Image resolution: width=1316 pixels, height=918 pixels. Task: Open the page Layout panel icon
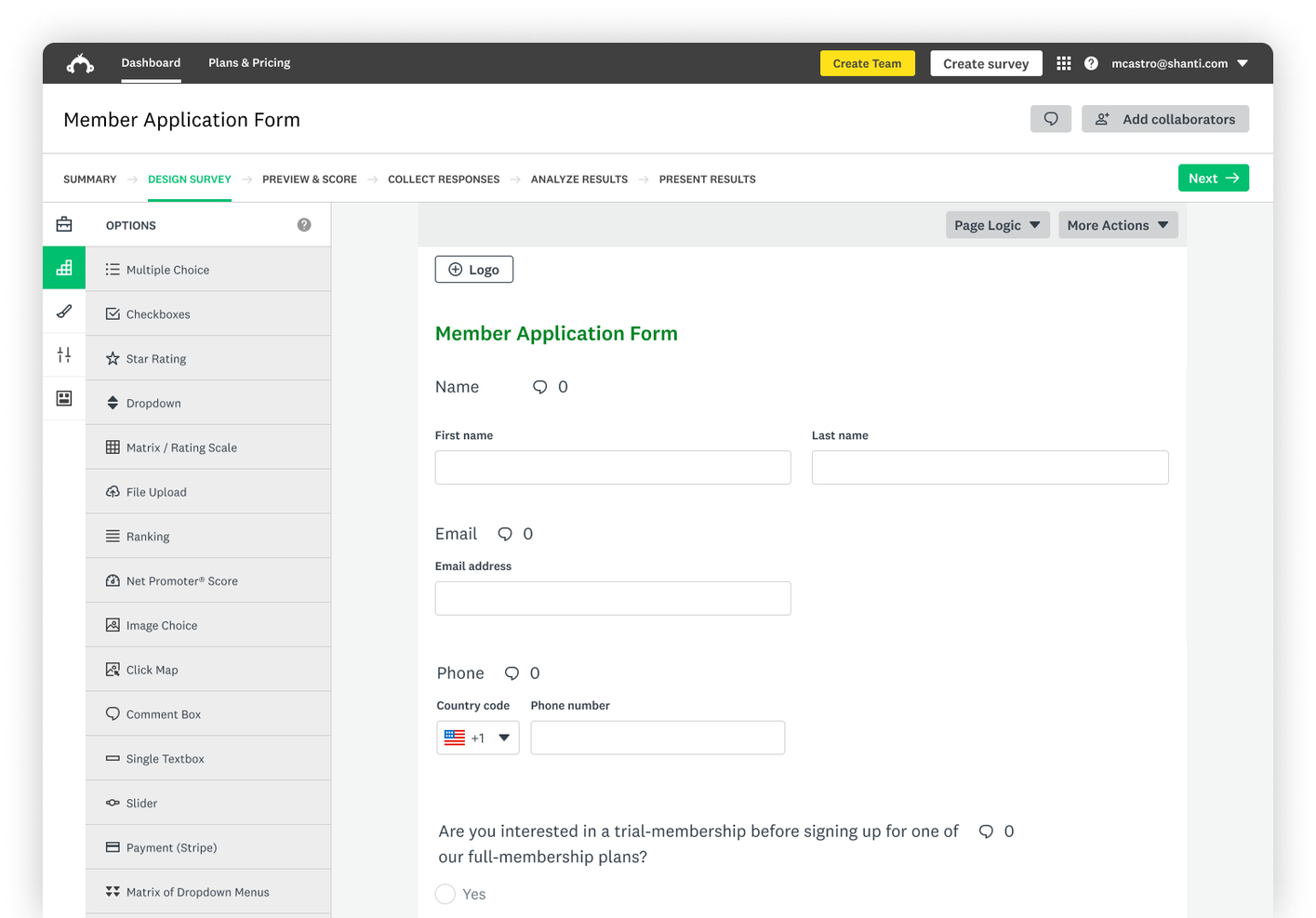[x=63, y=398]
